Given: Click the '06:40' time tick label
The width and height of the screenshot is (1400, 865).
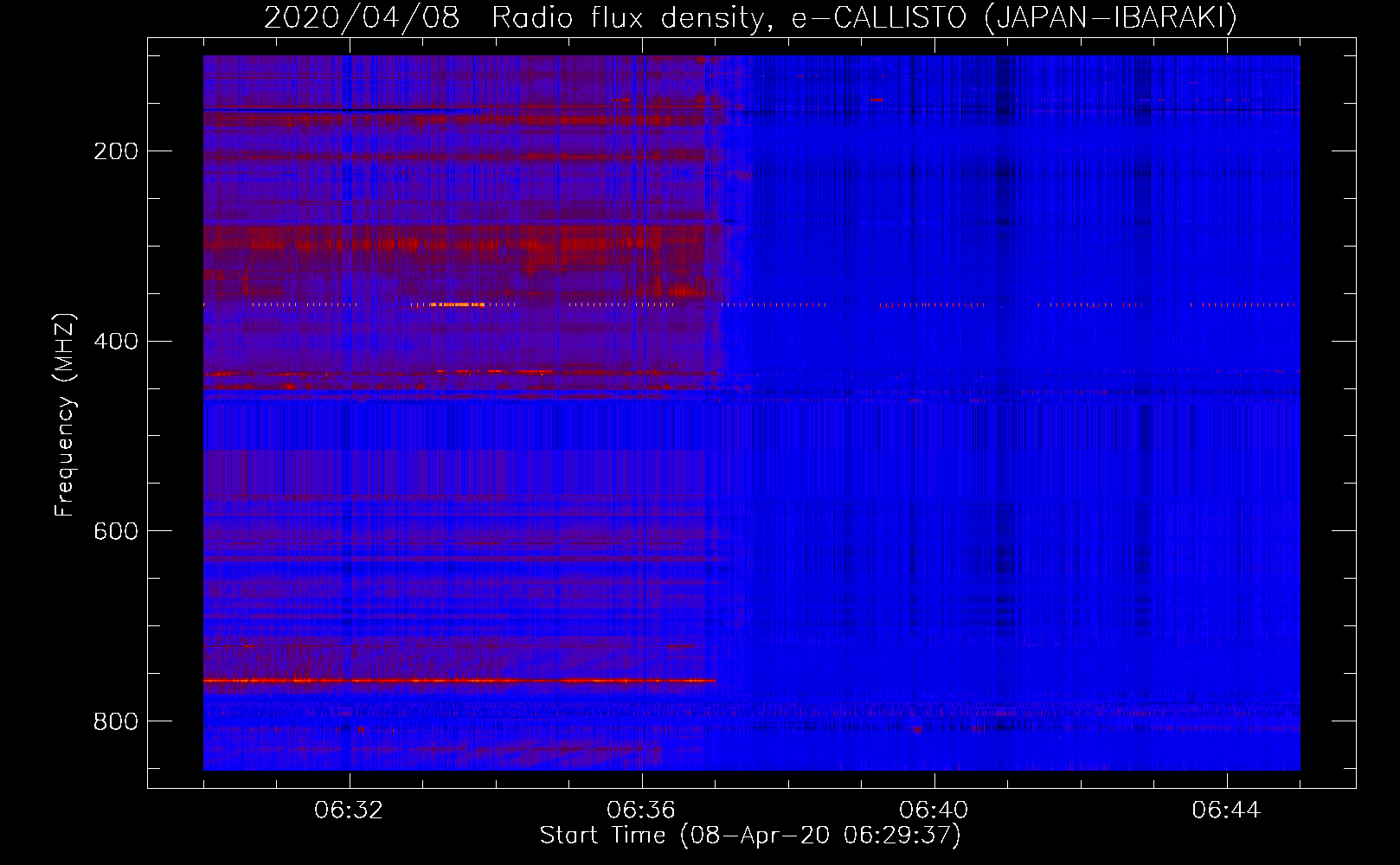Looking at the screenshot, I should (x=934, y=811).
